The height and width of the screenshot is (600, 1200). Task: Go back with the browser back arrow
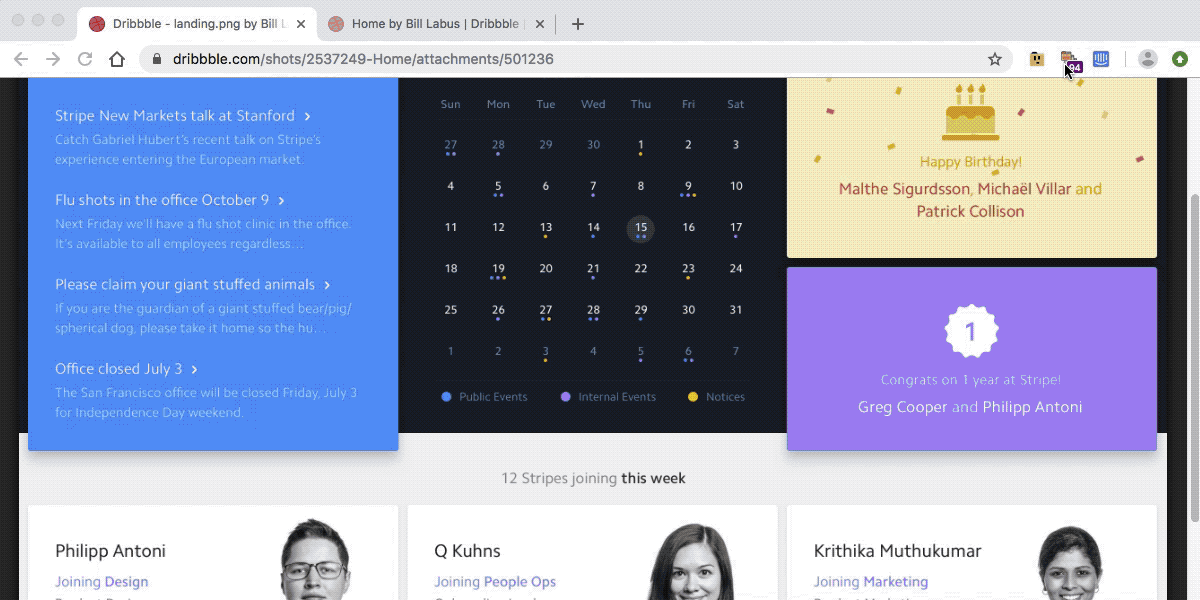coord(21,59)
